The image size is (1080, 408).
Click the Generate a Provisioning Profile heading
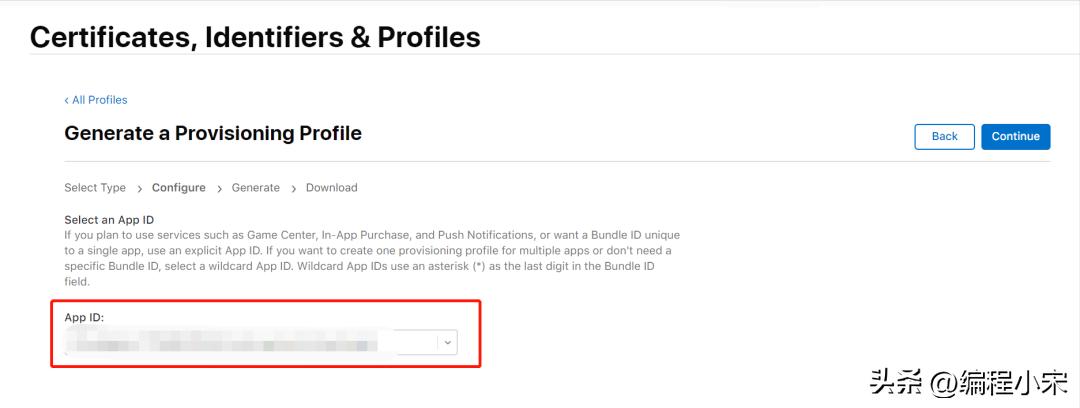[x=213, y=133]
